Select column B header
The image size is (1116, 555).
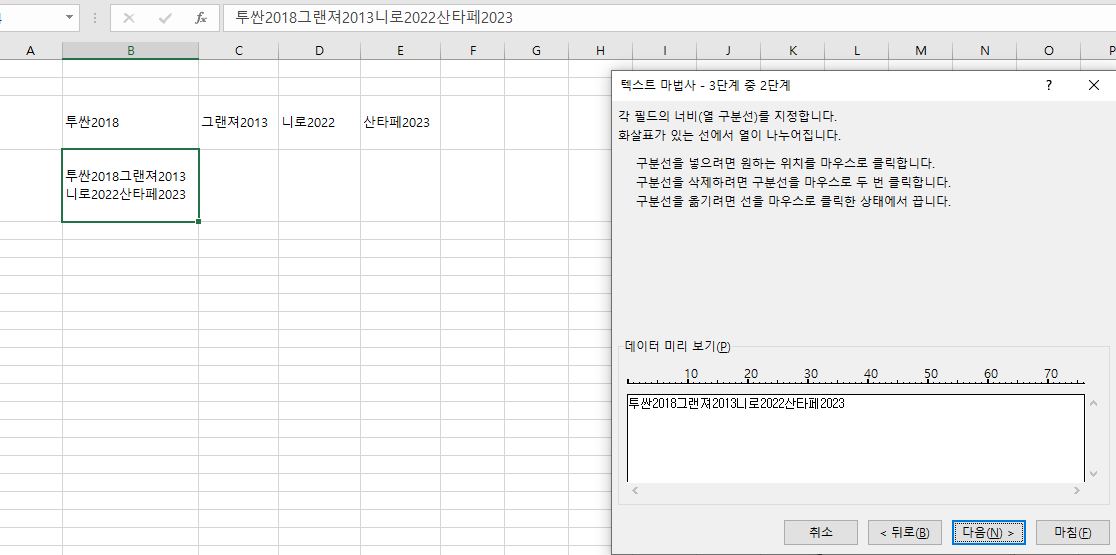(x=130, y=51)
